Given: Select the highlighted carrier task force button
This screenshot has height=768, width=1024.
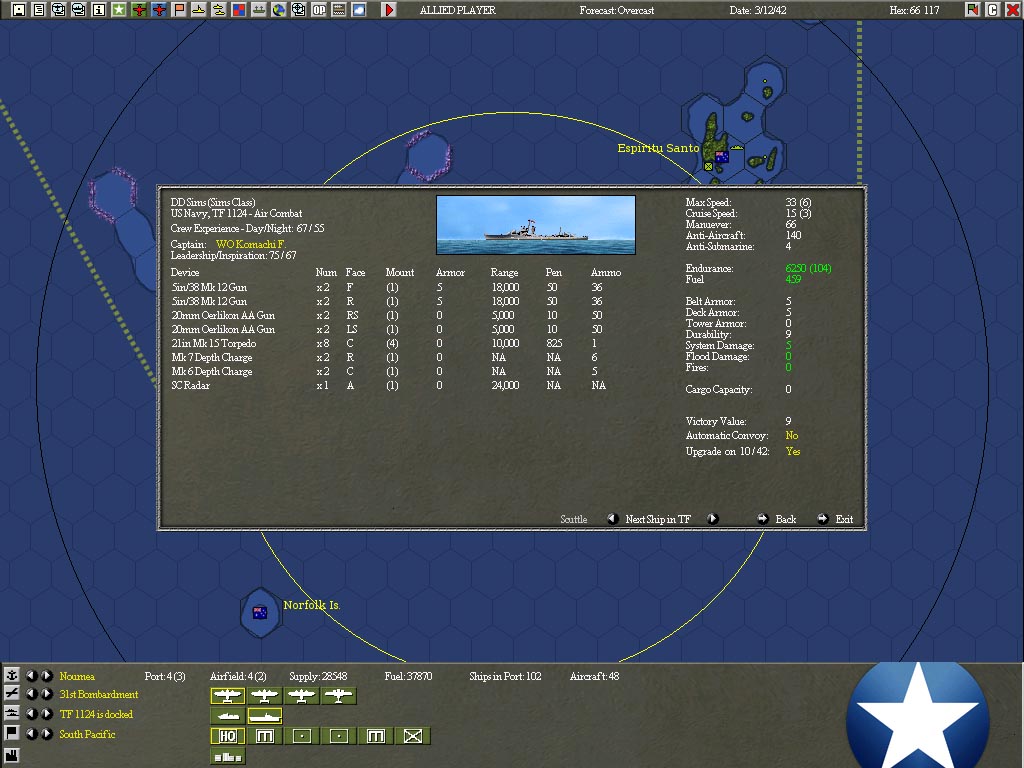Looking at the screenshot, I should (264, 716).
